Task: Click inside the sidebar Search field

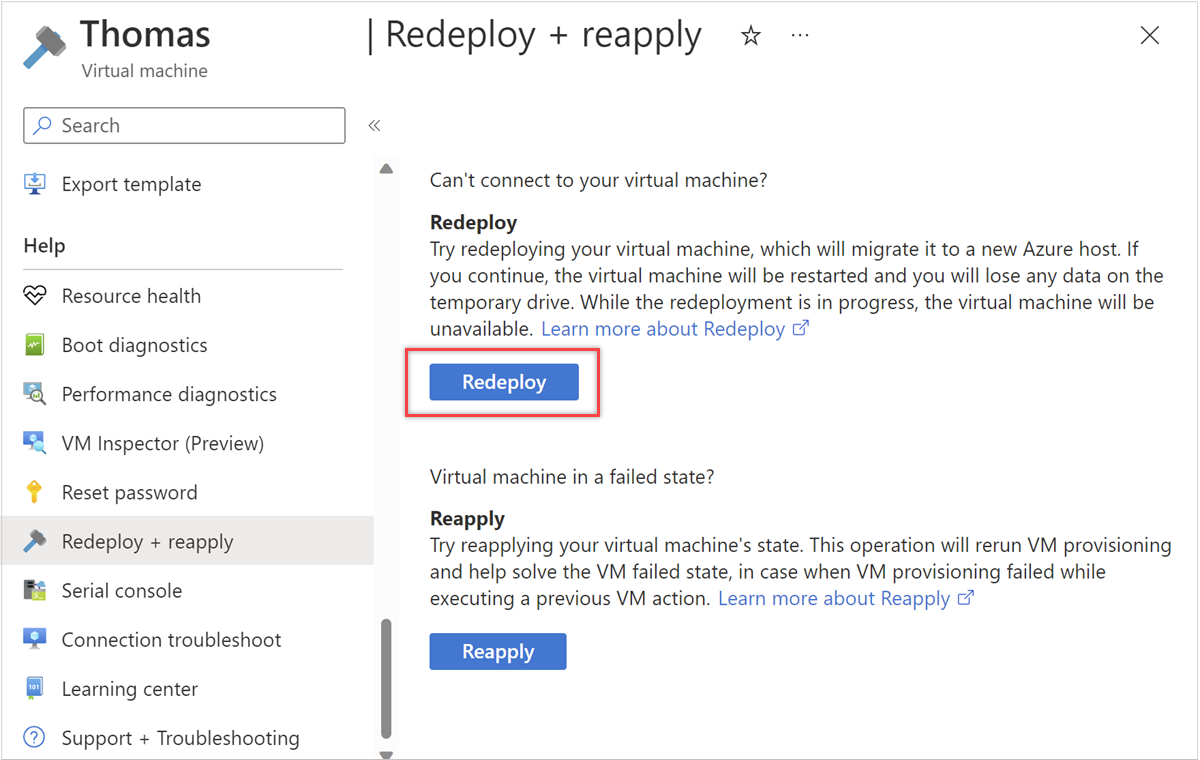Action: tap(184, 125)
